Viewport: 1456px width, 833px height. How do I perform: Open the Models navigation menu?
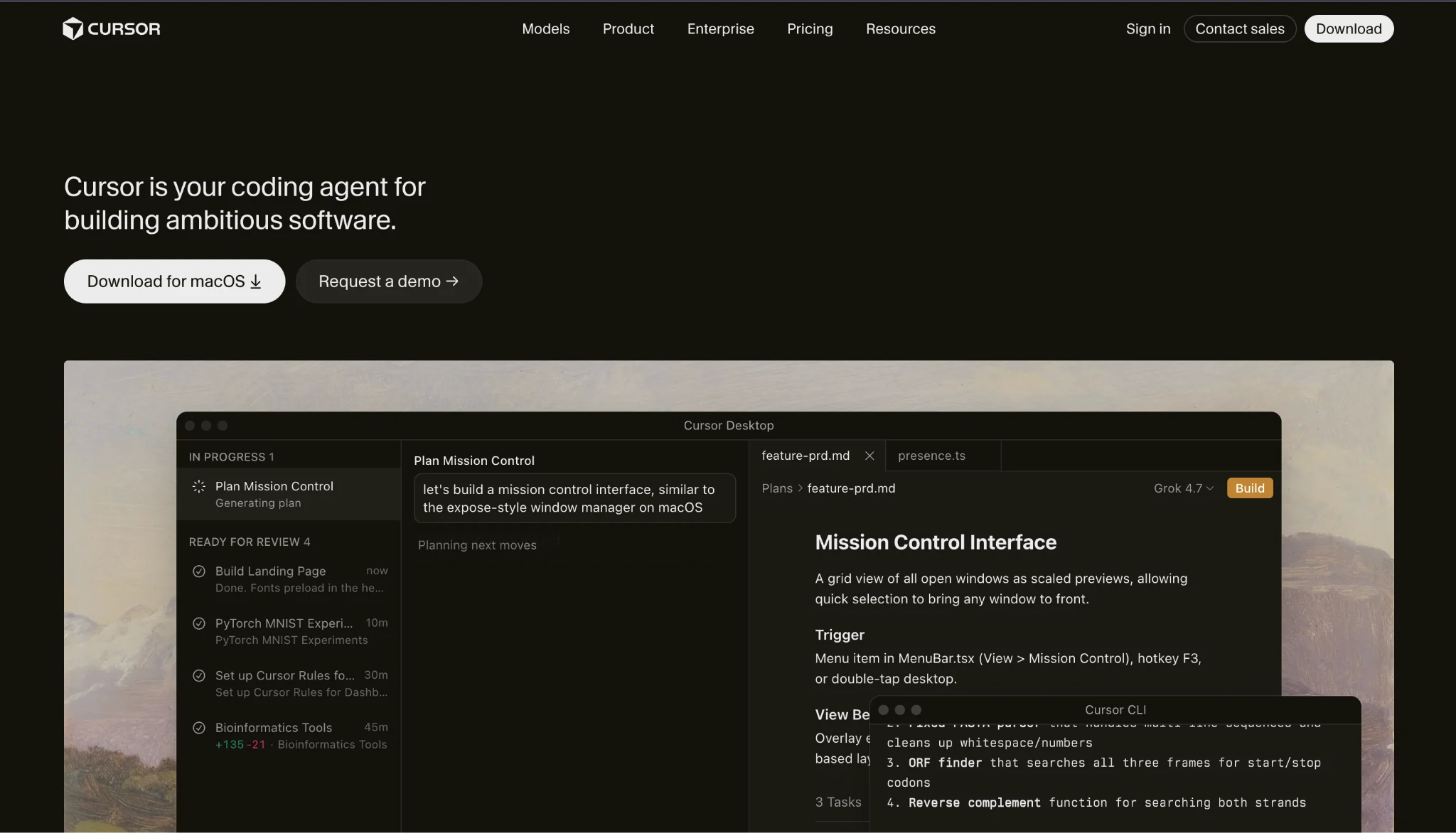(x=546, y=29)
